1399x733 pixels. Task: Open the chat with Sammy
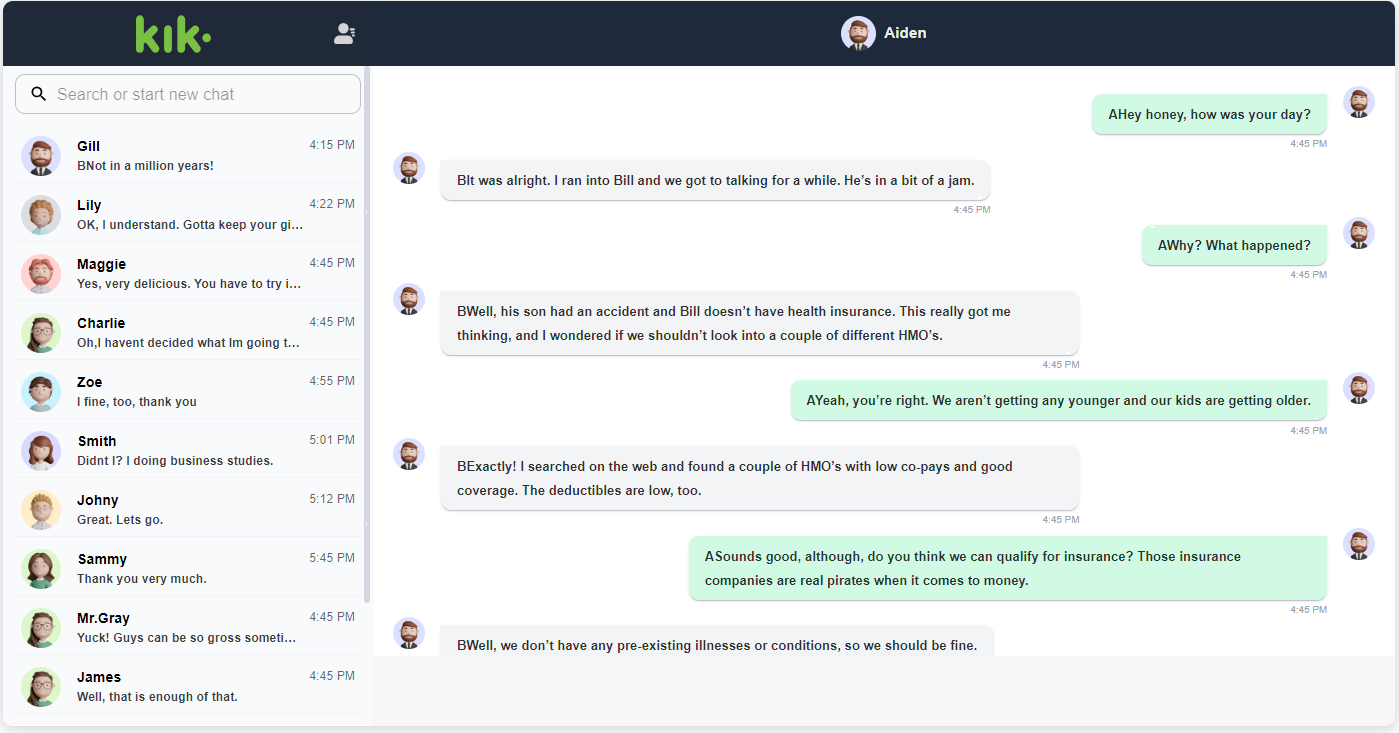(187, 568)
